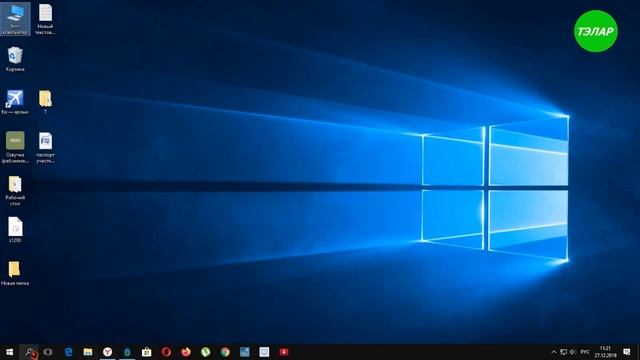The width and height of the screenshot is (640, 360).
Task: Launch Firefox from the taskbar
Action: [x=186, y=352]
